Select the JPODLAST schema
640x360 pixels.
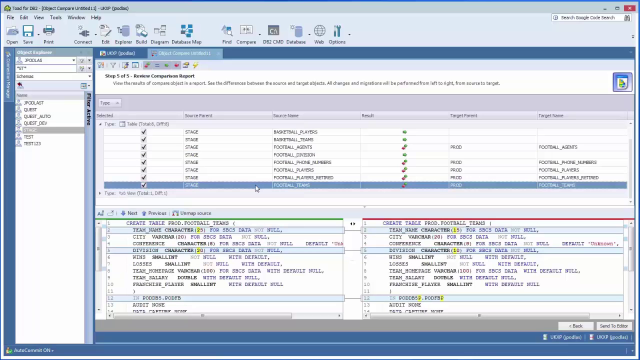point(33,103)
